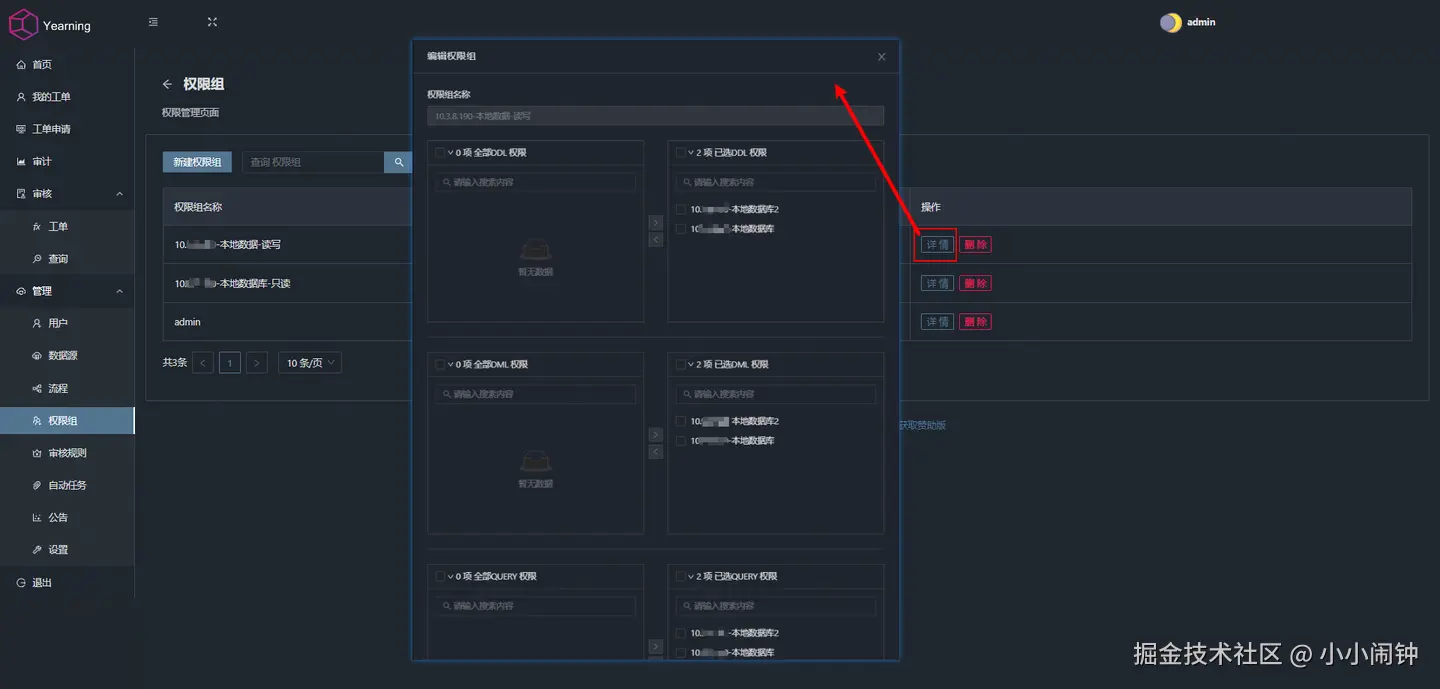Focus the search field in 全部DML 权限
1440x689 pixels.
[x=535, y=394]
